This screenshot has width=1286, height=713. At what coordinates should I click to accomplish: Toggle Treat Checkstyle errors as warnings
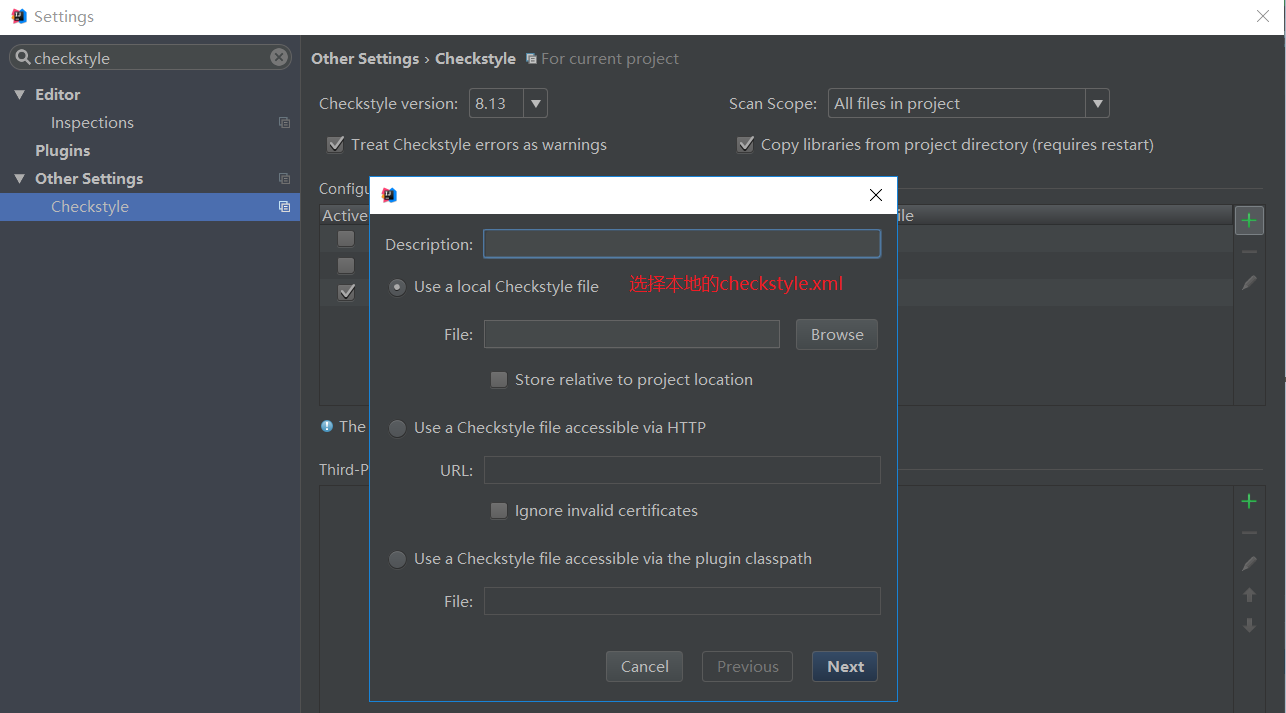pos(336,145)
